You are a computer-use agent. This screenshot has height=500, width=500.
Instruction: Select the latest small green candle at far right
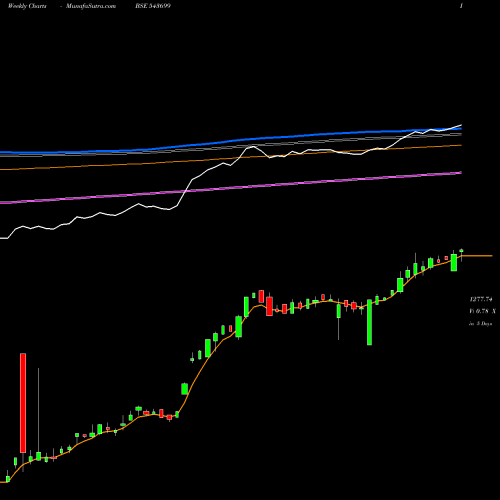point(462,251)
